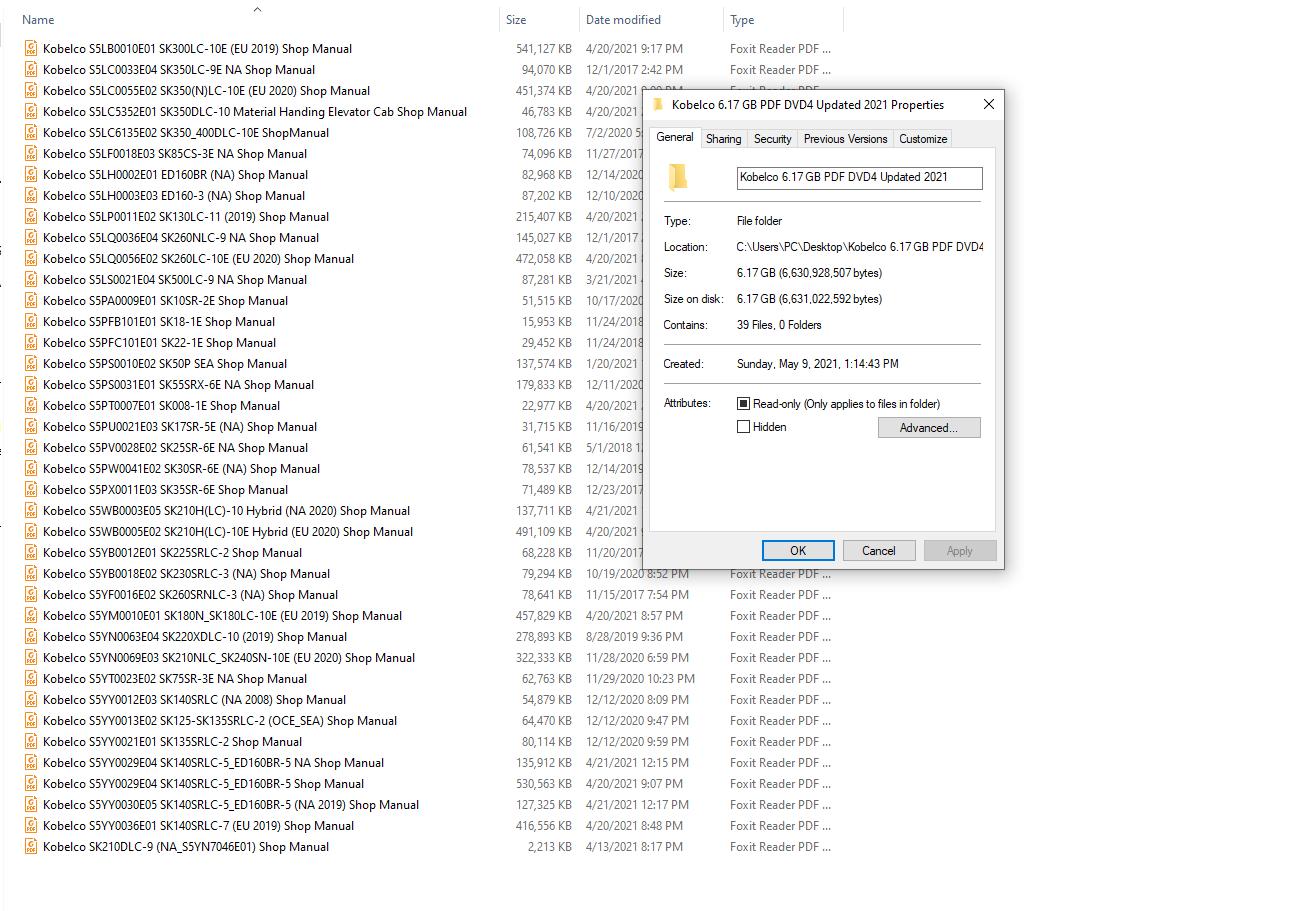Select SK260SRNLC-3 (NA) Shop Manual file

(190, 594)
